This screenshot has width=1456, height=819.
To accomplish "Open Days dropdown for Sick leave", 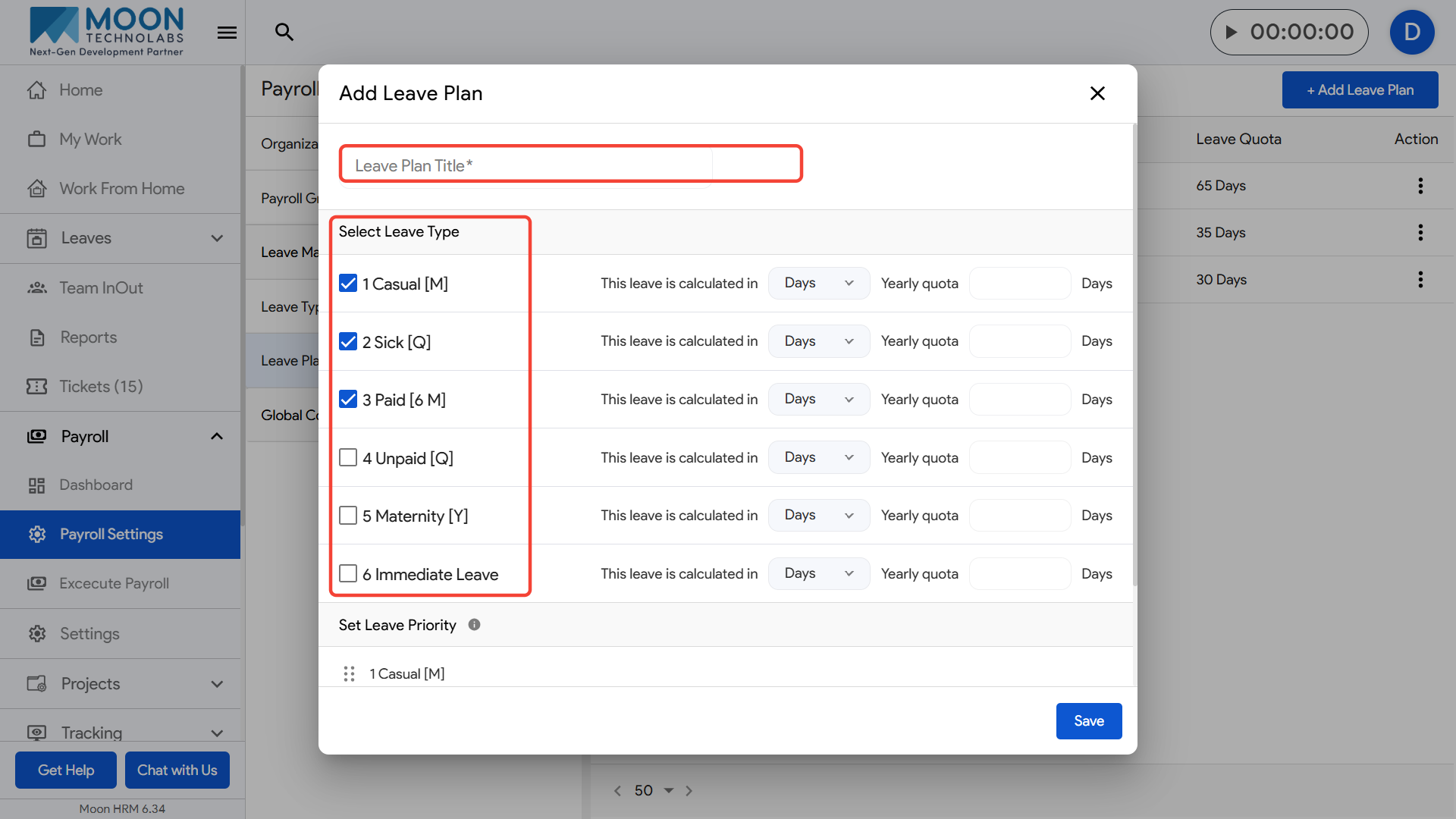I will tap(818, 341).
